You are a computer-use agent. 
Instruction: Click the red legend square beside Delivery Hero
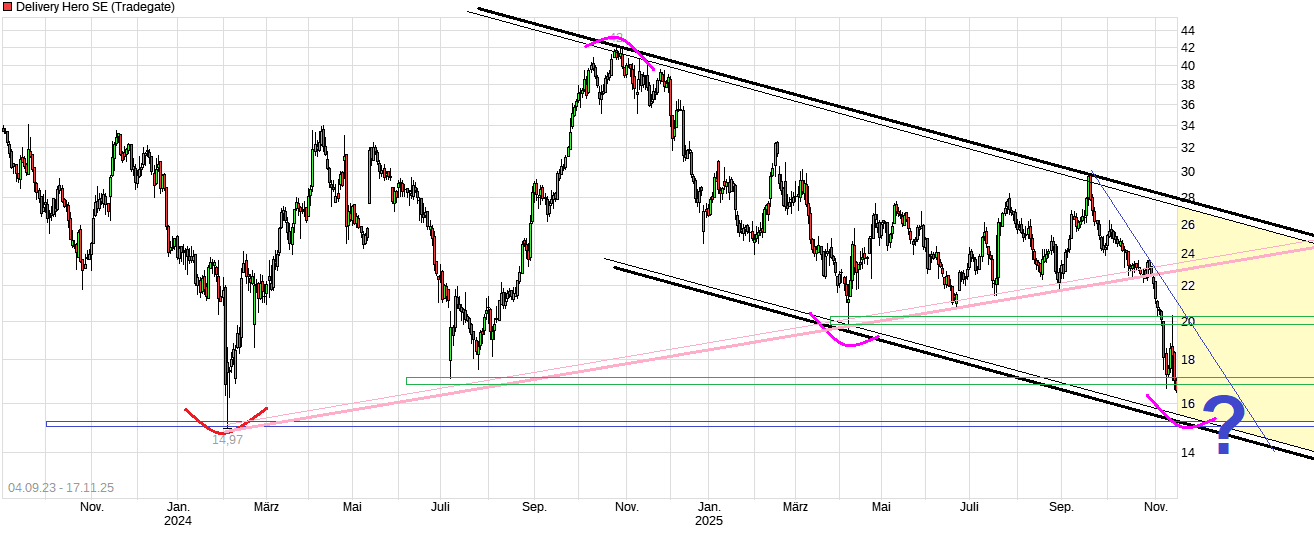point(7,7)
